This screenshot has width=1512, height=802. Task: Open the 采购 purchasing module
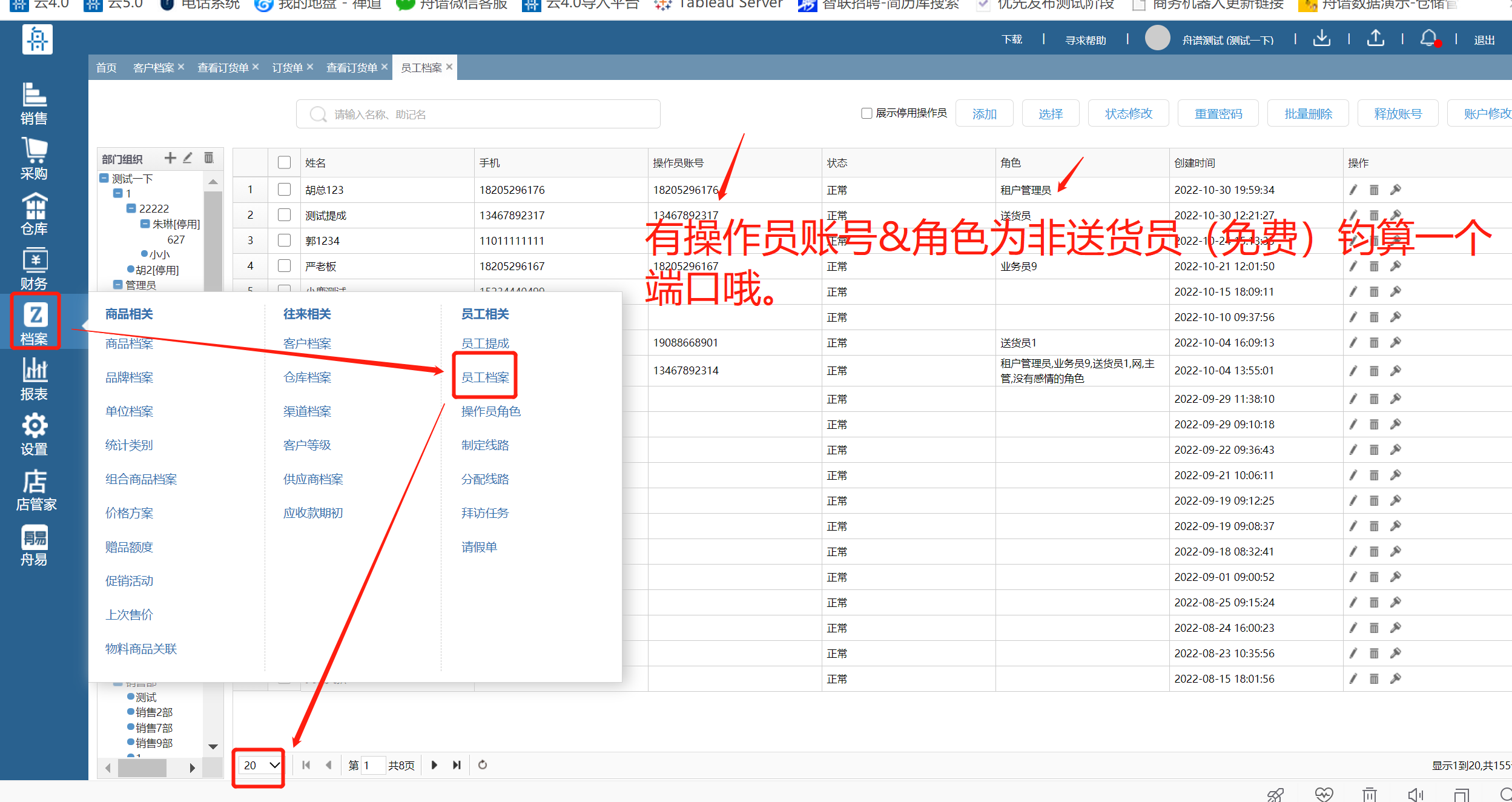[35, 159]
